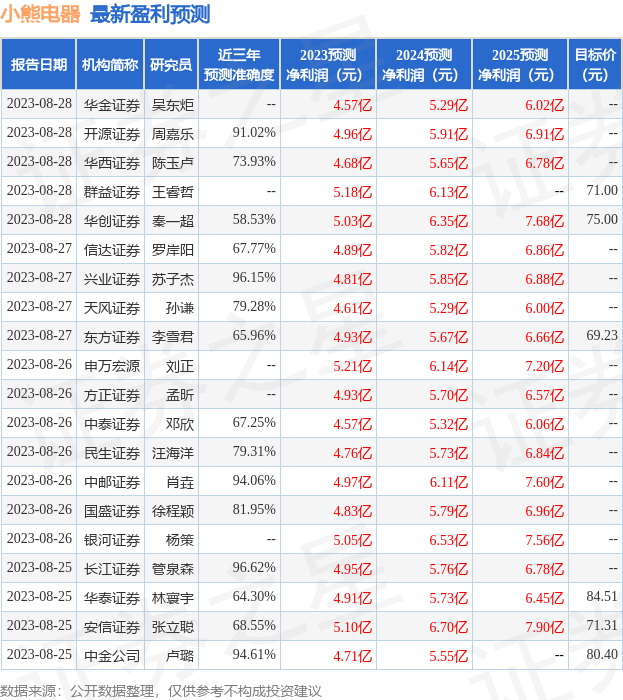This screenshot has width=623, height=700.
Task: Click the 目标价 column header
Action: [595, 65]
